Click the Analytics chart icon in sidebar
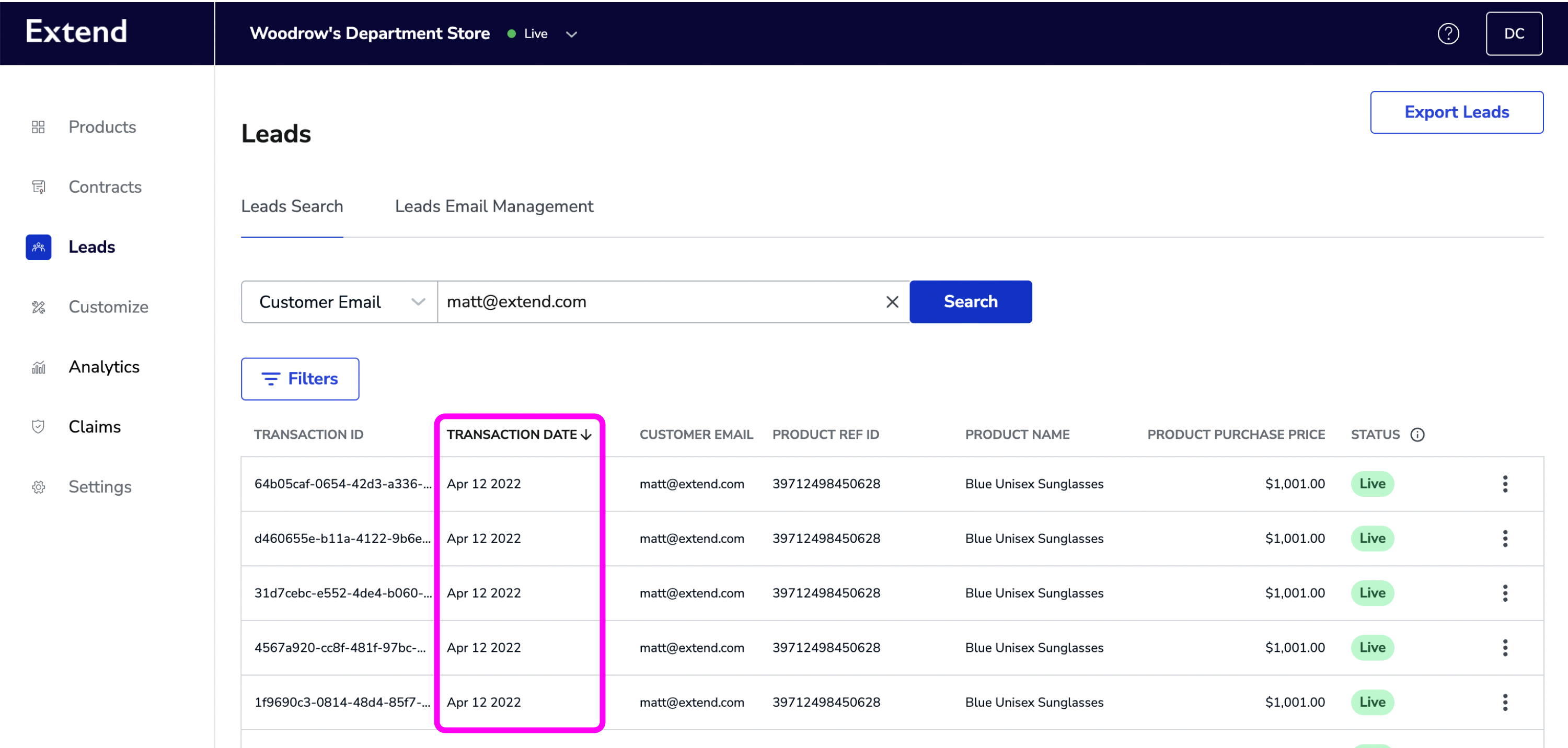This screenshot has height=748, width=1568. coord(38,367)
